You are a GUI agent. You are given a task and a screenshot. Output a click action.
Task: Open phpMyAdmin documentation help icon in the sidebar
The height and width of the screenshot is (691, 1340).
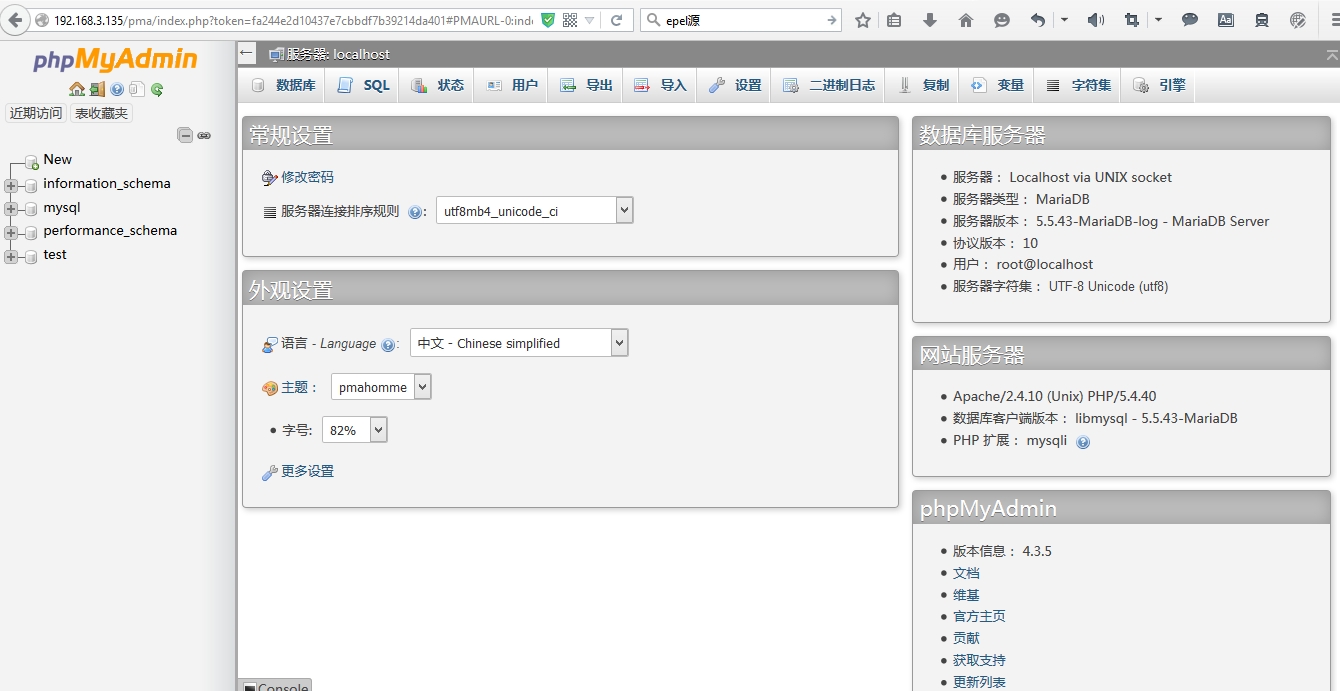click(117, 89)
